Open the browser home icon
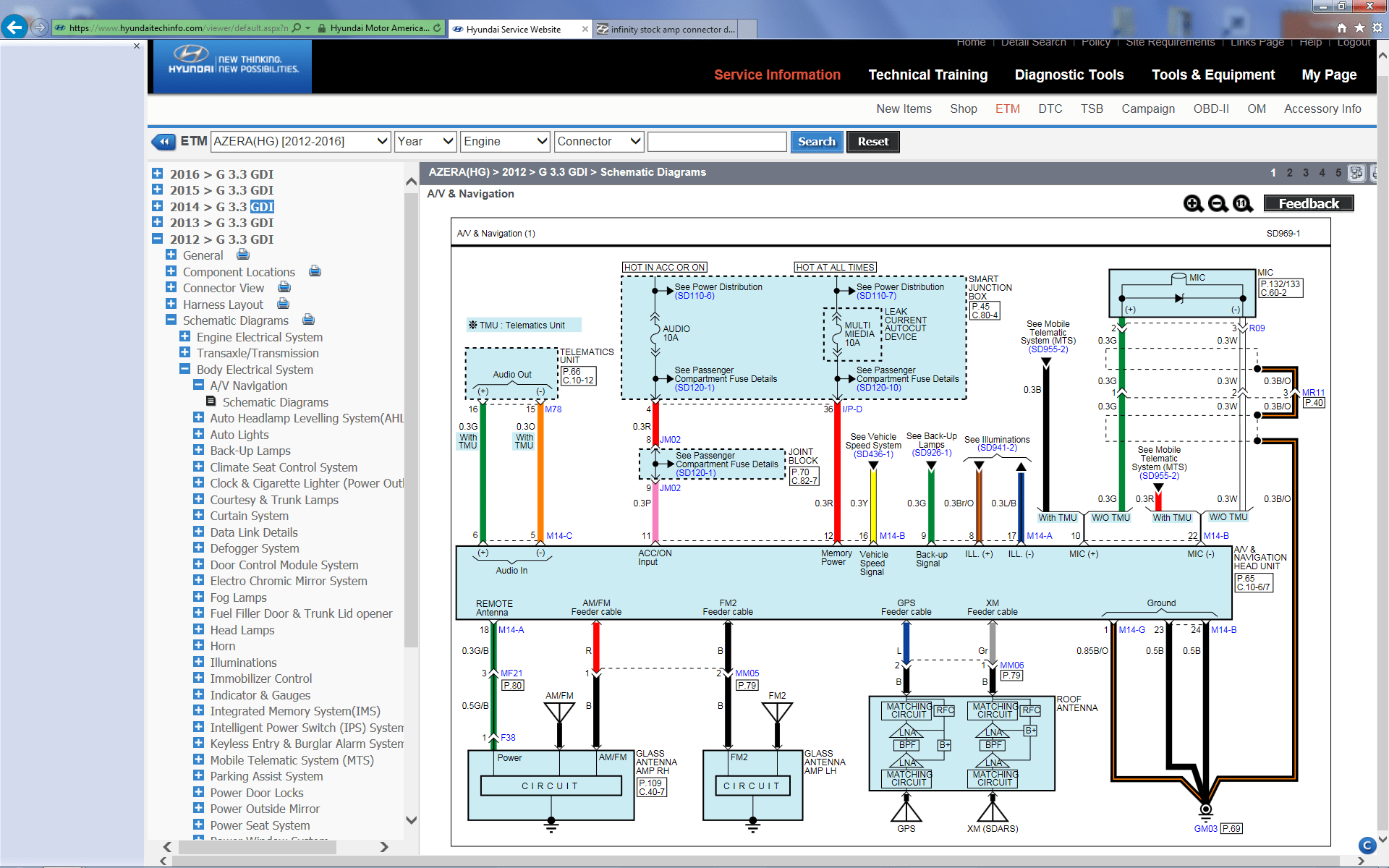1389x868 pixels. pyautogui.click(x=1342, y=27)
